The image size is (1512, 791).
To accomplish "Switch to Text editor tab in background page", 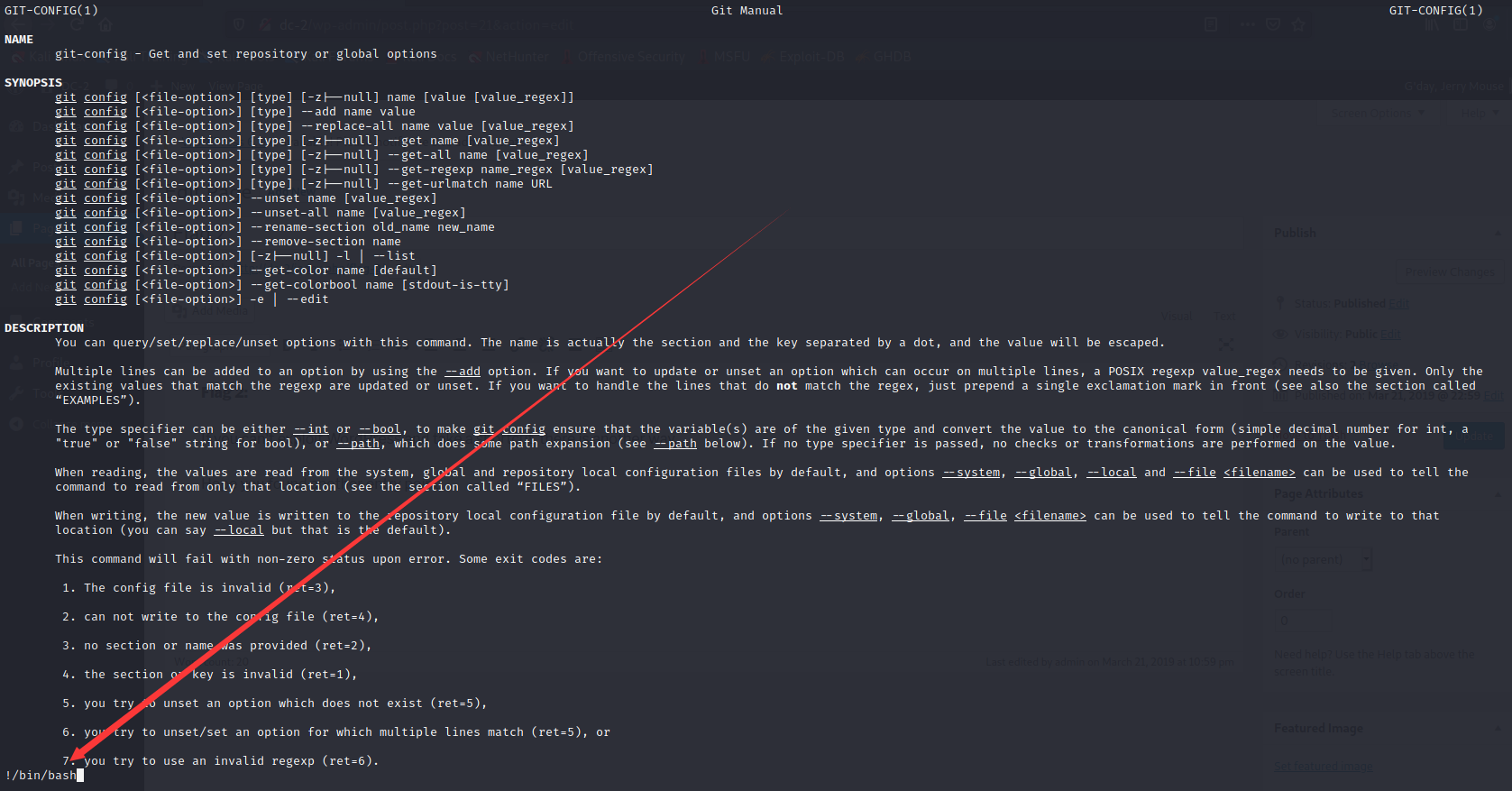I will coord(1224,317).
